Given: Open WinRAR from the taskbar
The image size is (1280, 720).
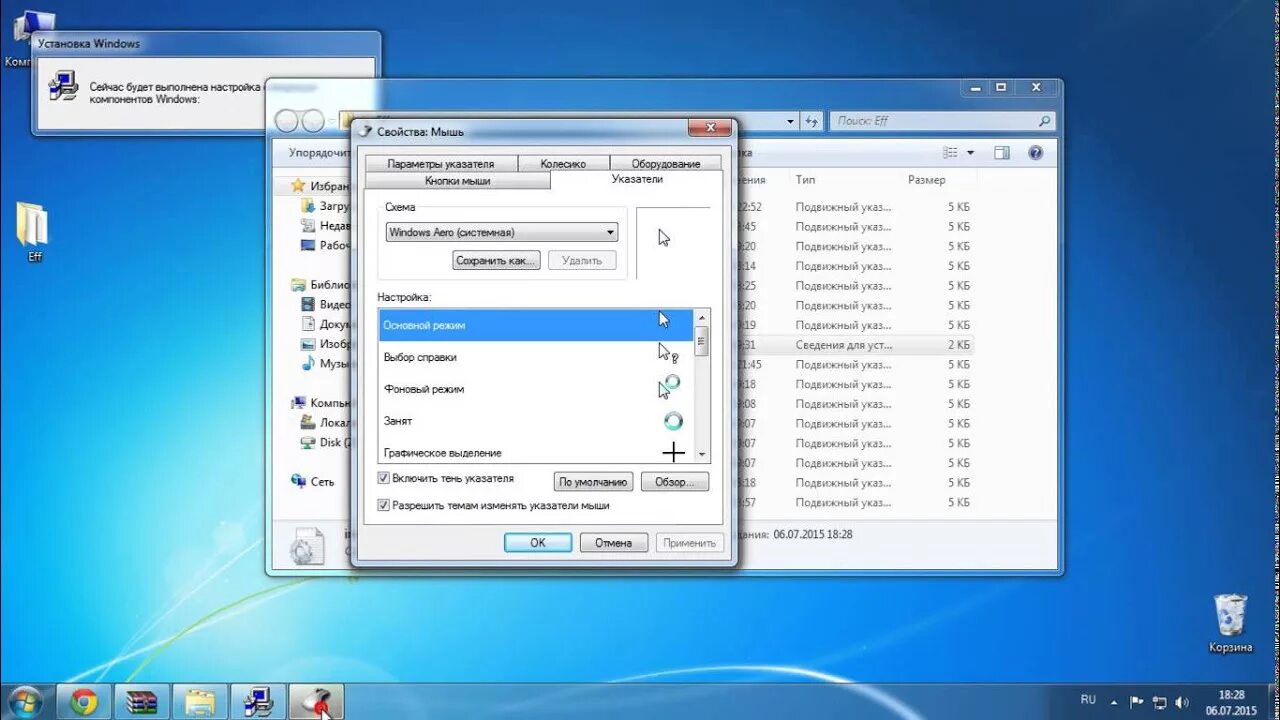Looking at the screenshot, I should tap(142, 702).
